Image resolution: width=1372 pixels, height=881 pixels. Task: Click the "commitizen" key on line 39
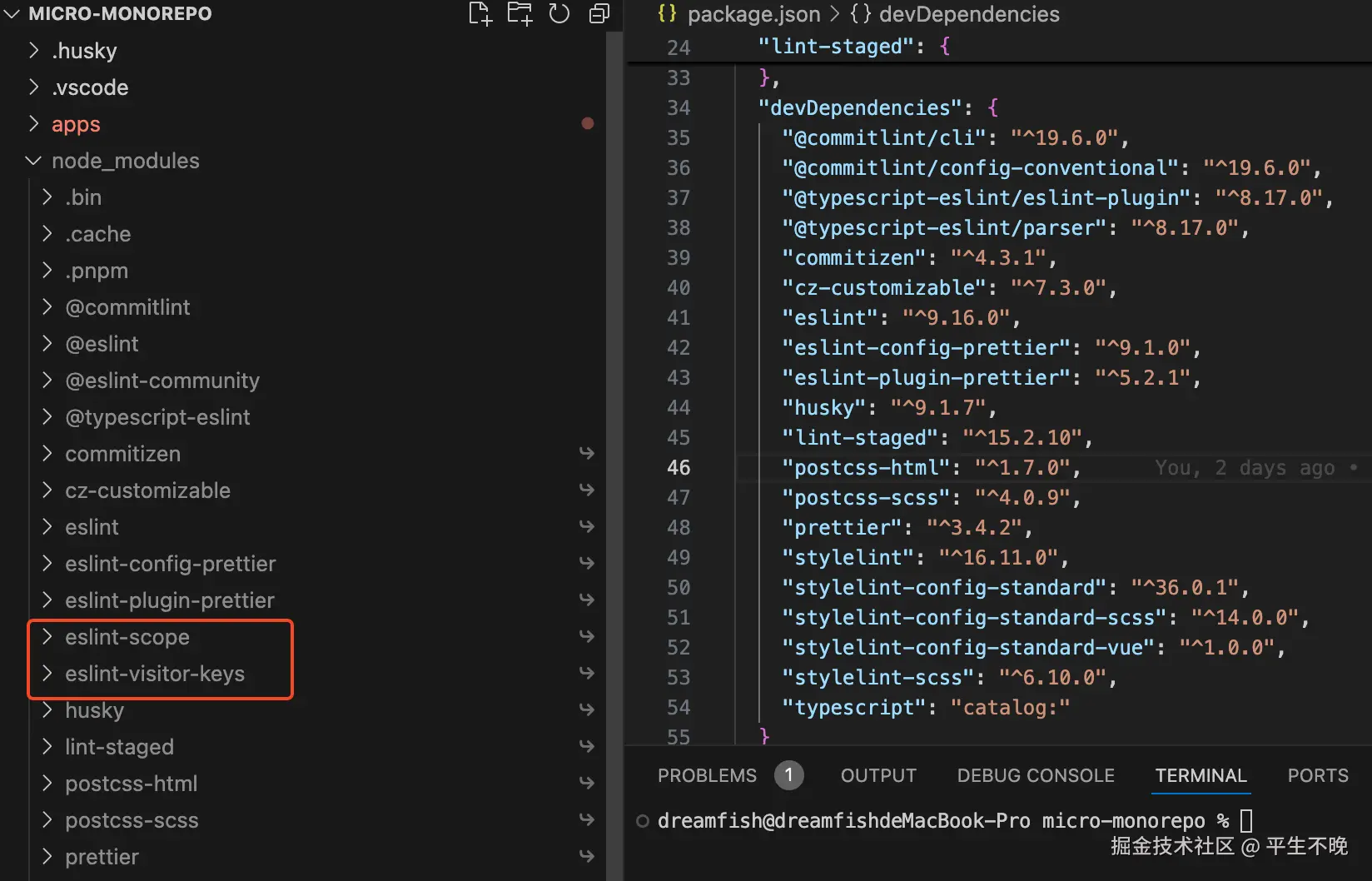(854, 257)
